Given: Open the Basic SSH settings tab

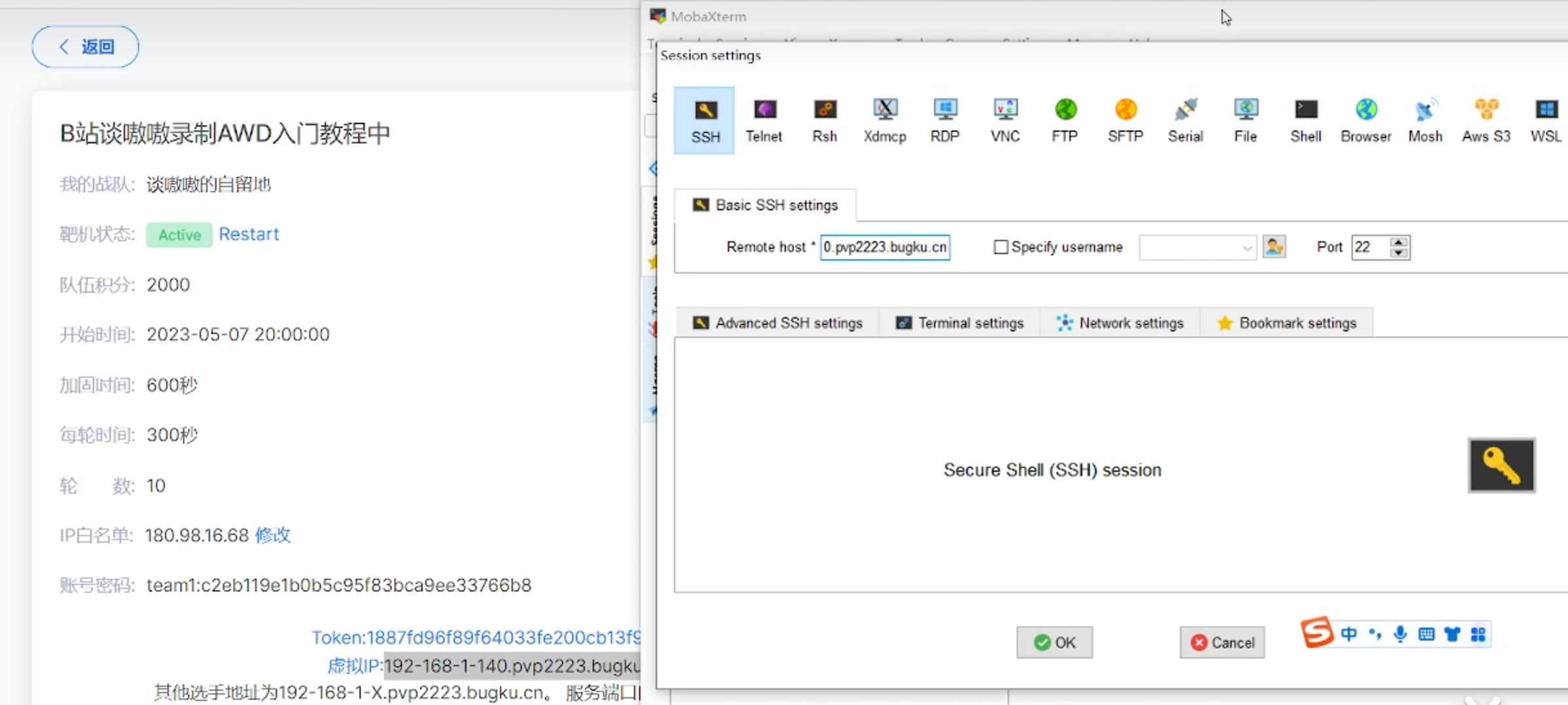Looking at the screenshot, I should click(765, 205).
